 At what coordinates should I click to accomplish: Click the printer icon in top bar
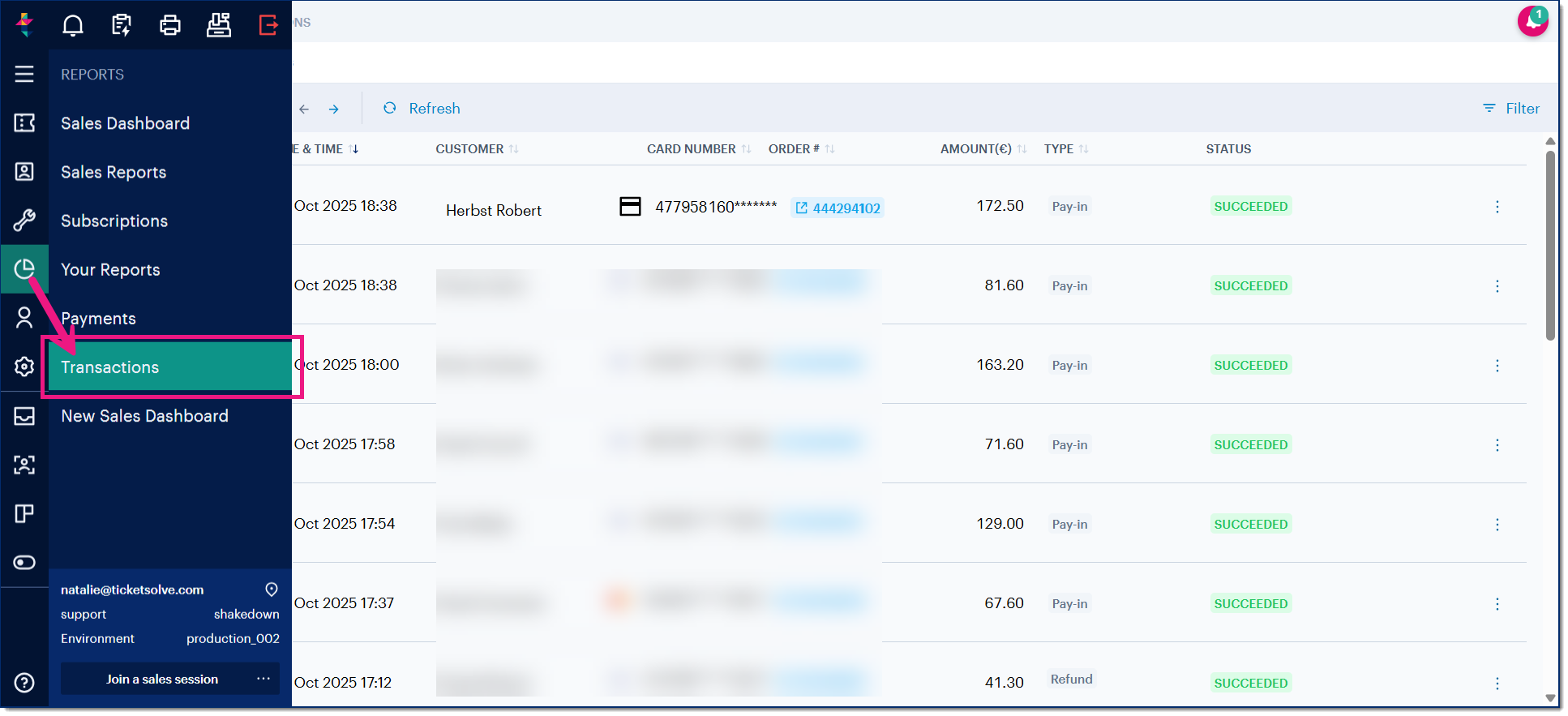170,25
